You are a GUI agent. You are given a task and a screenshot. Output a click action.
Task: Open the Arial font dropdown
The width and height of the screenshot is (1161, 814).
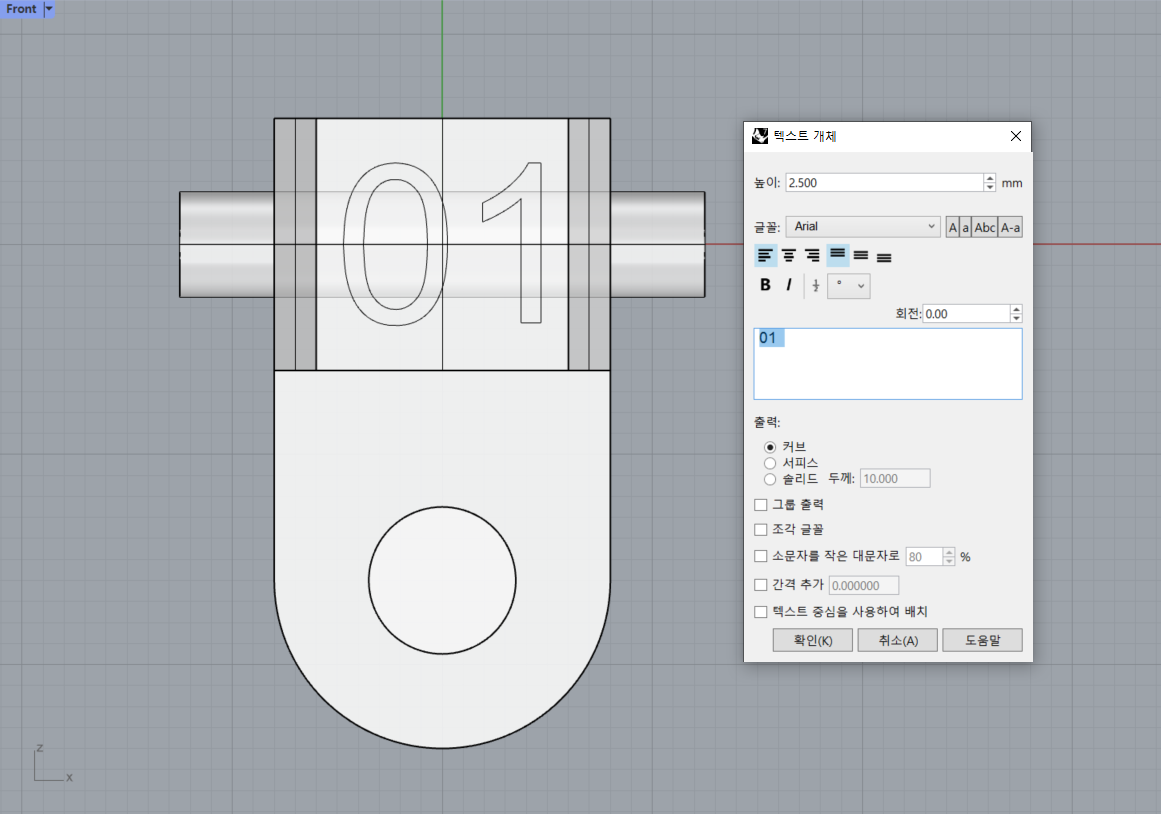pyautogui.click(x=863, y=227)
